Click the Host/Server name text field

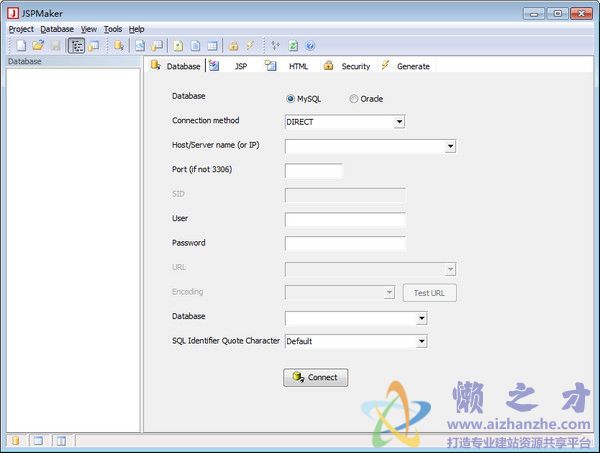(x=365, y=146)
